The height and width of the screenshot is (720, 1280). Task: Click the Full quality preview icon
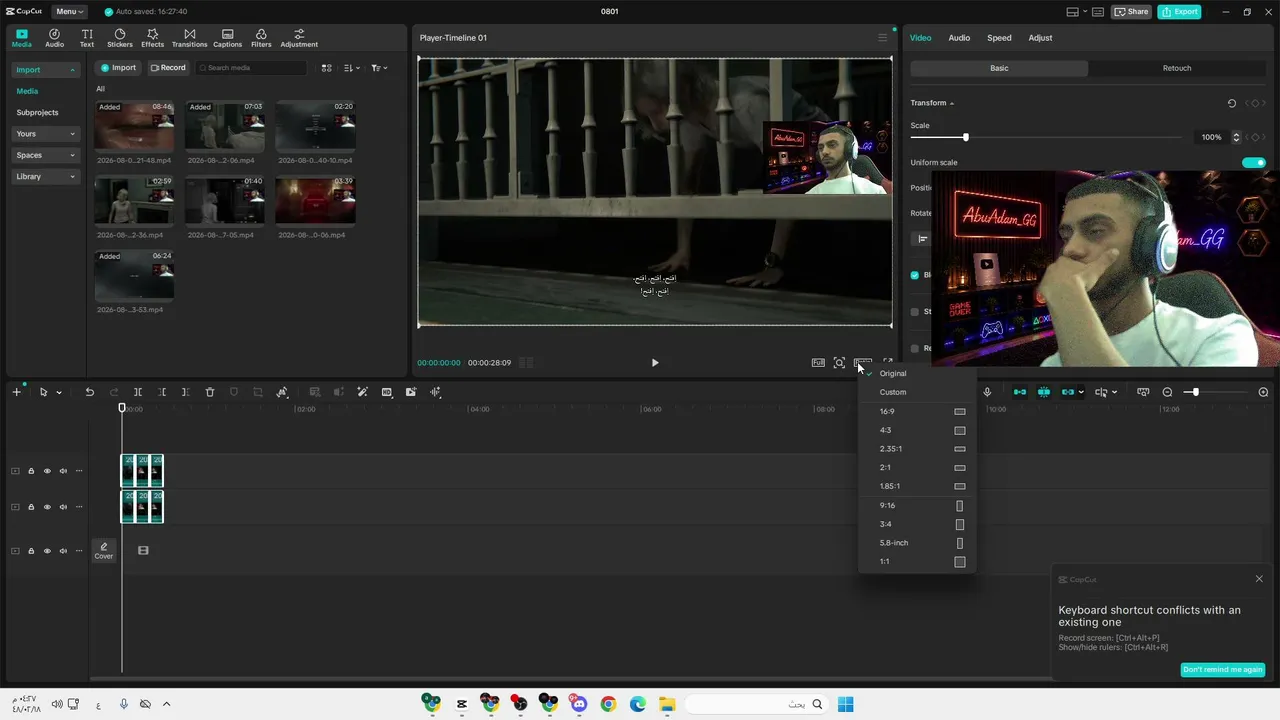pos(818,363)
